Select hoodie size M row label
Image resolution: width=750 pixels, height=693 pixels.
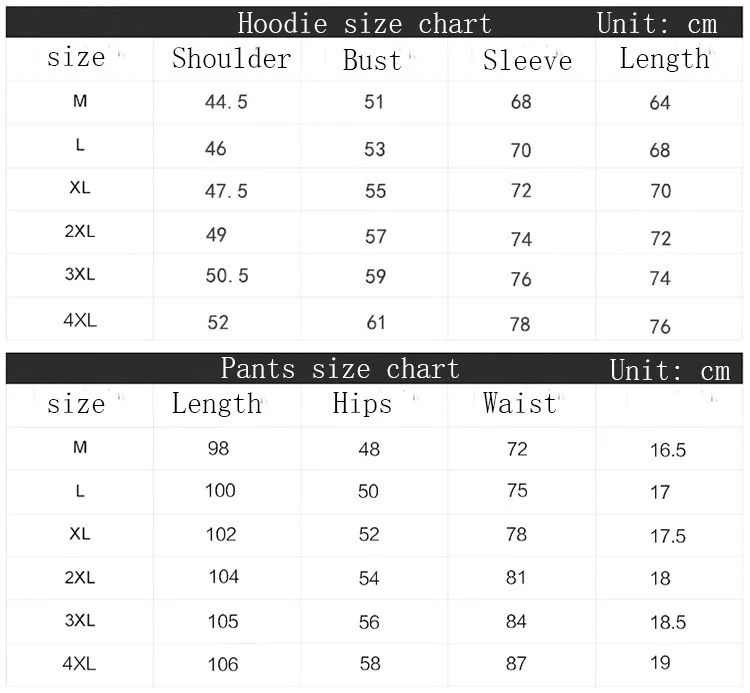pos(80,101)
